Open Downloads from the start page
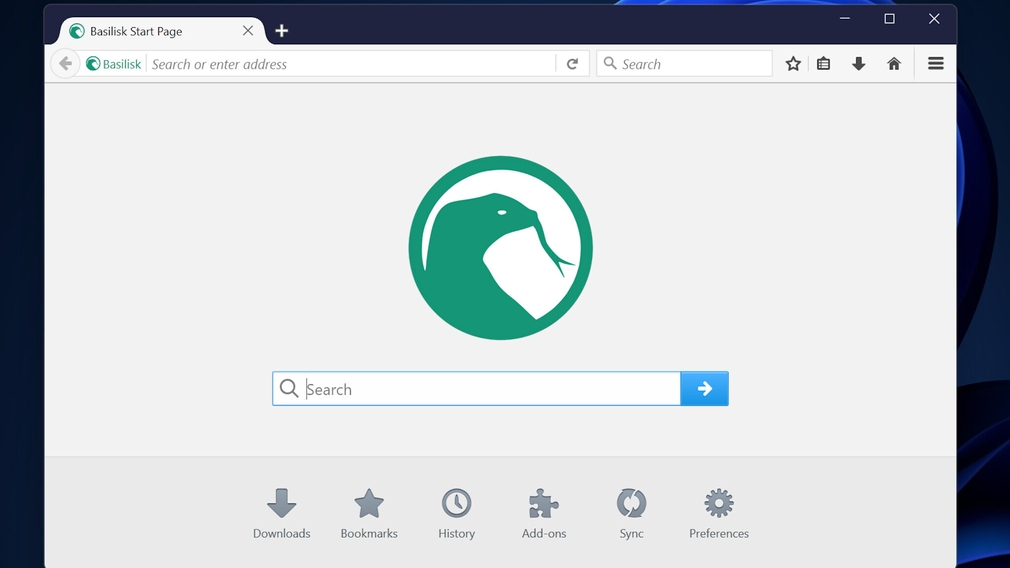 281,513
